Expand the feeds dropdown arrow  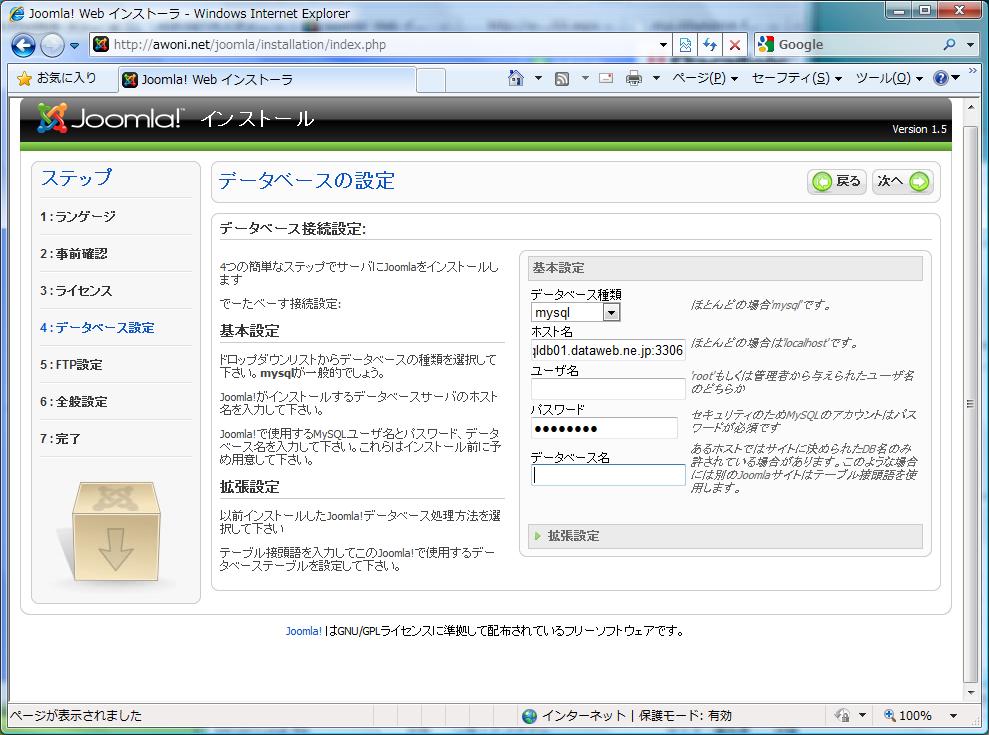click(x=585, y=78)
